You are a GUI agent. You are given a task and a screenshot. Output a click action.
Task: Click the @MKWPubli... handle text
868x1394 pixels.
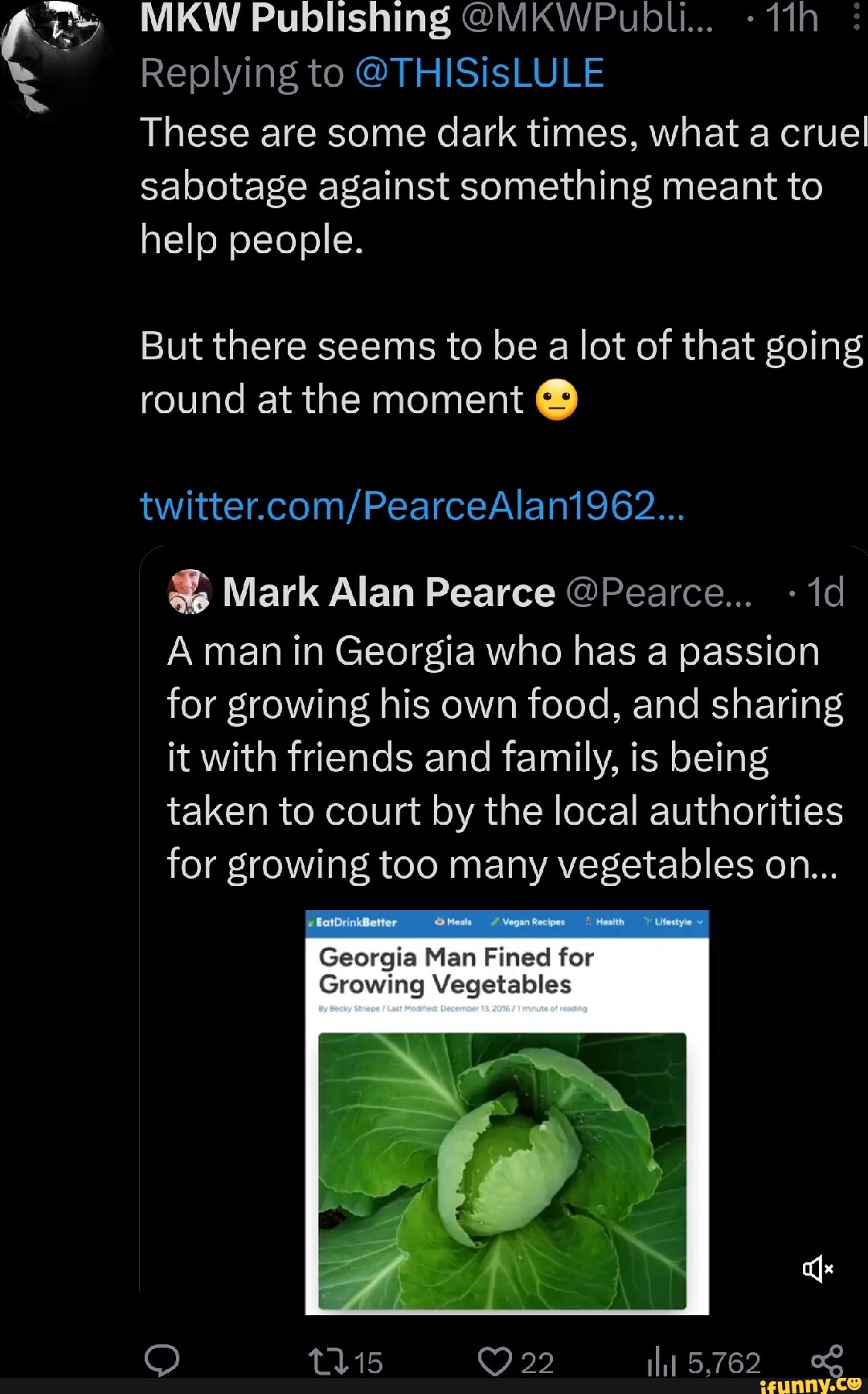(588, 18)
